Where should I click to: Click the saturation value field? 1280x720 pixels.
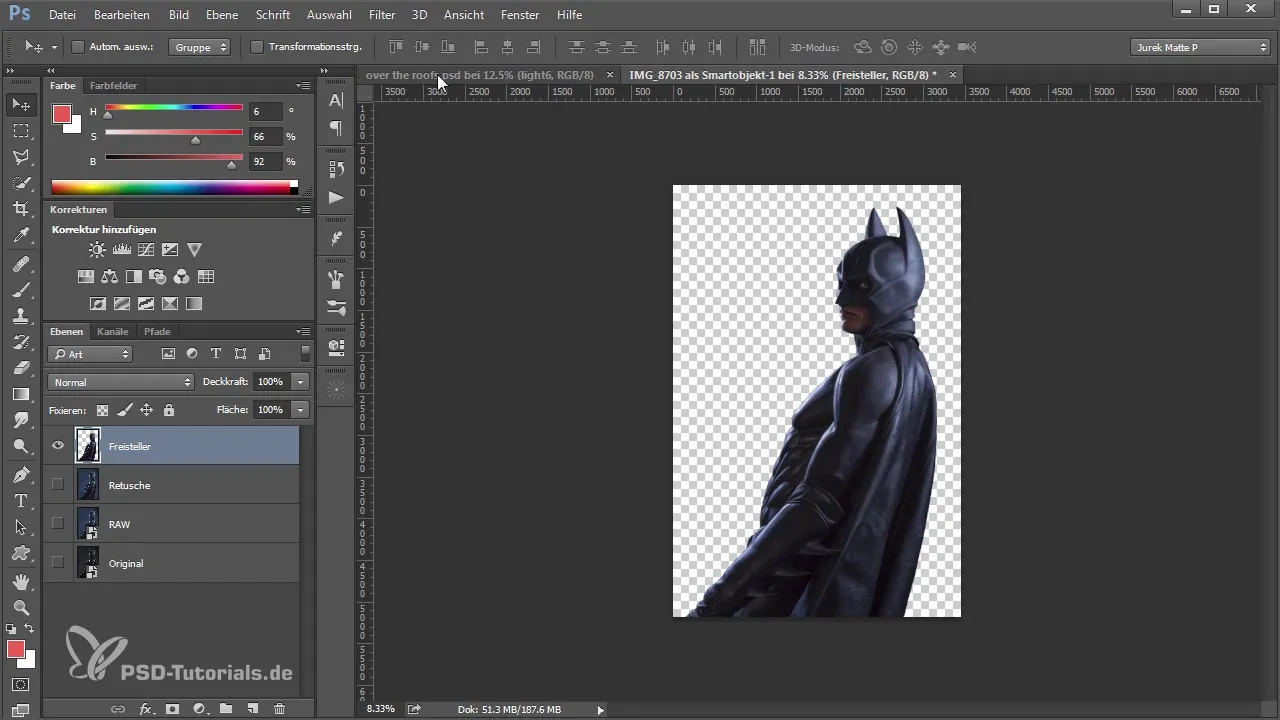[265, 136]
